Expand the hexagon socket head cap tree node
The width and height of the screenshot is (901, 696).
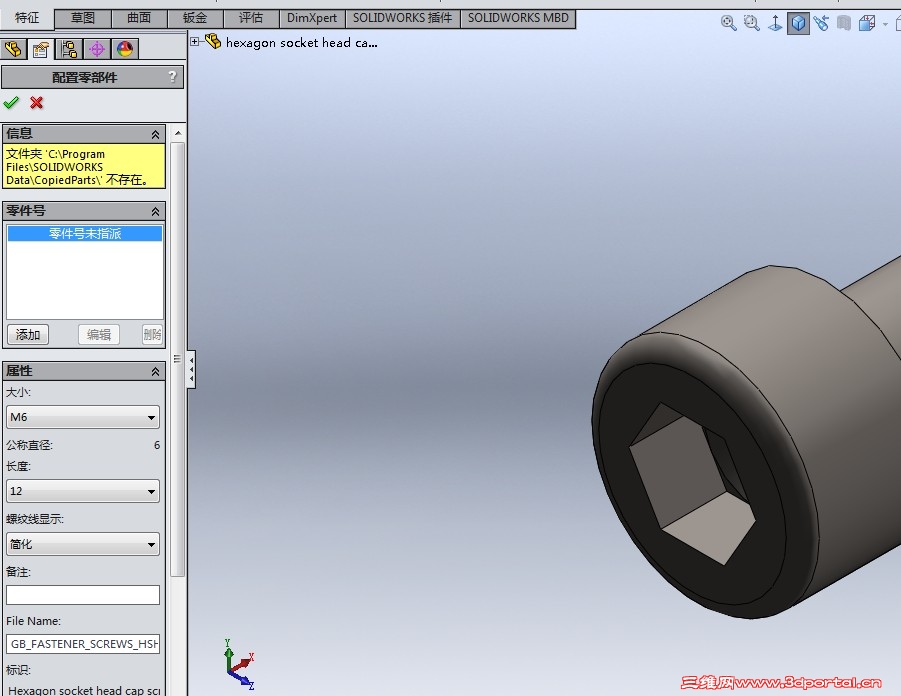[194, 41]
